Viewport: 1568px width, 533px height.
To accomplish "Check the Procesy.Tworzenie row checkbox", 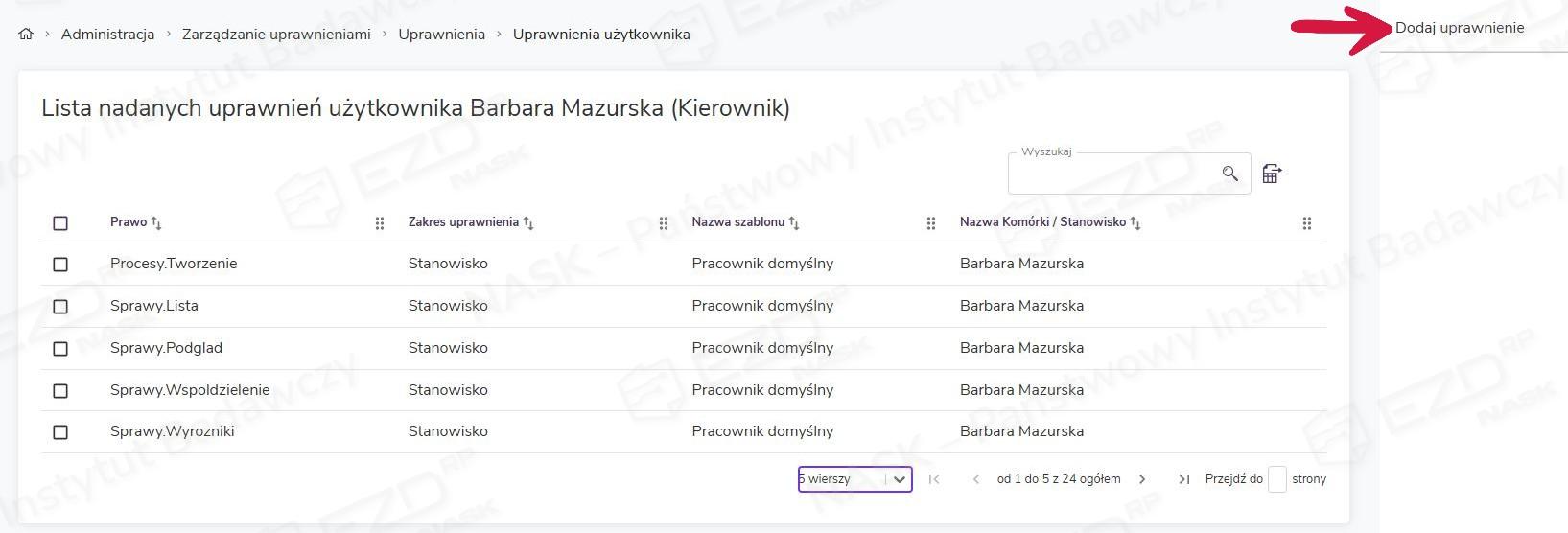I will coord(60,264).
